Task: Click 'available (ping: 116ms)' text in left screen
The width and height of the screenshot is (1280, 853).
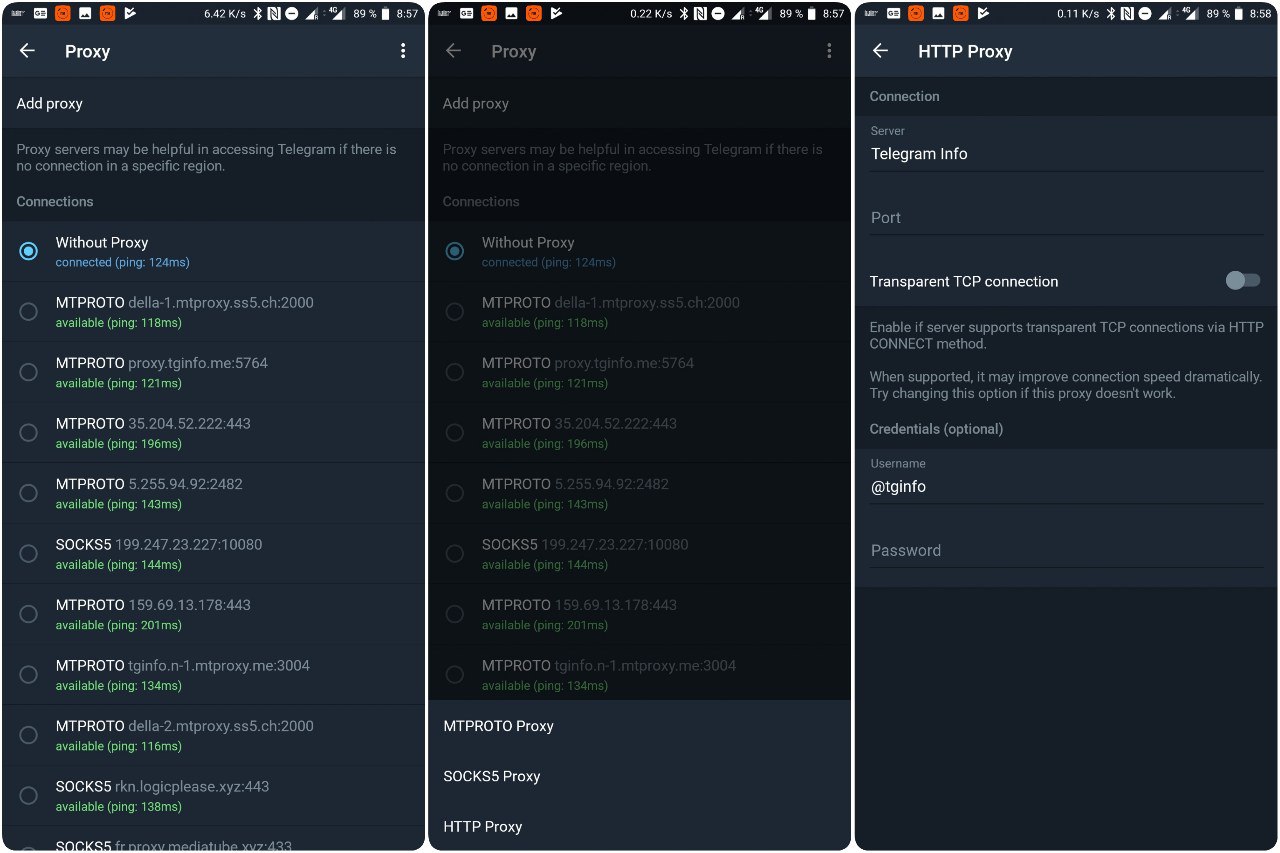Action: coord(118,746)
